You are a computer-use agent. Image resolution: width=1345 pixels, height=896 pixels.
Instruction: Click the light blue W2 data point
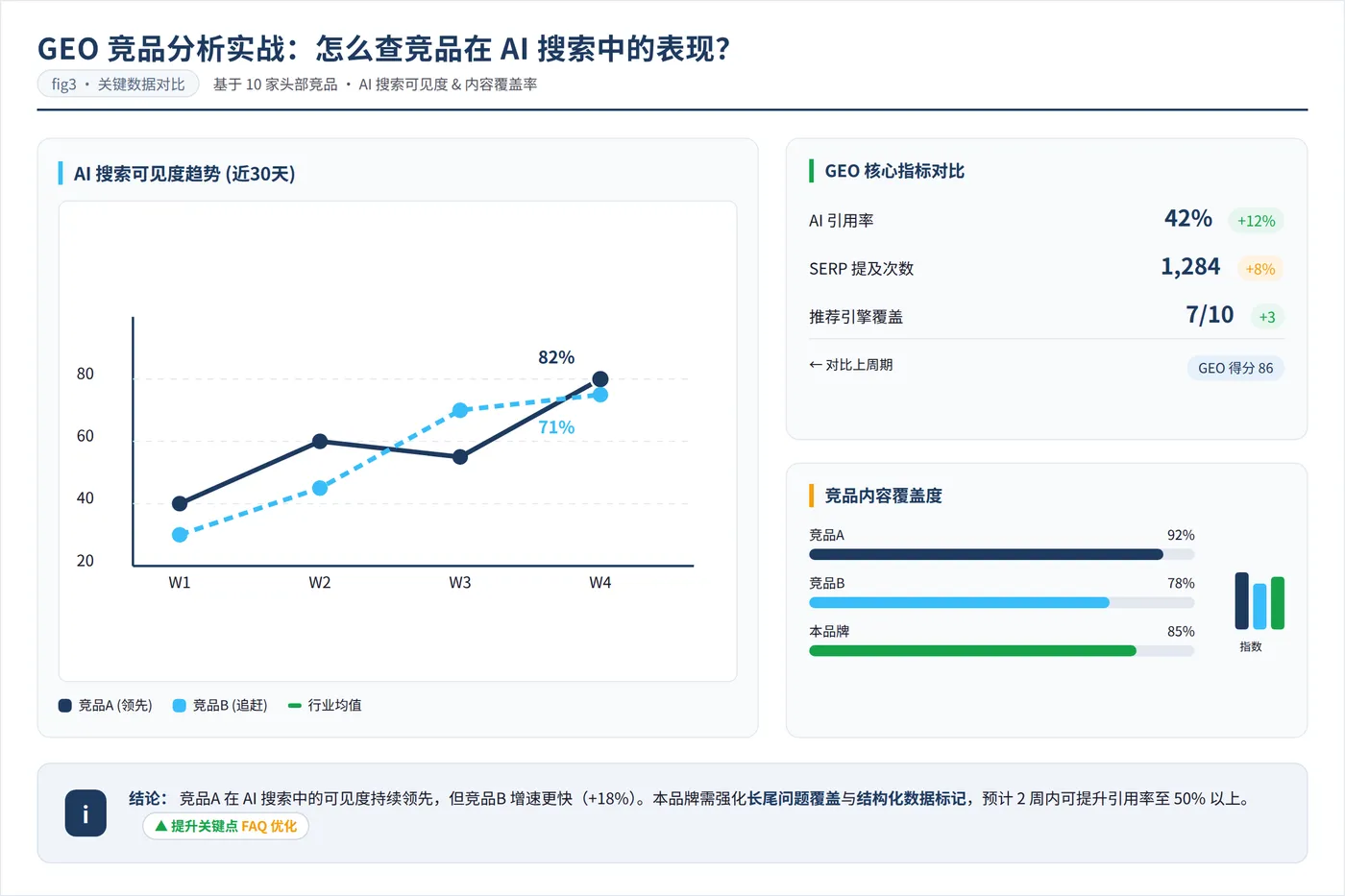[x=320, y=488]
